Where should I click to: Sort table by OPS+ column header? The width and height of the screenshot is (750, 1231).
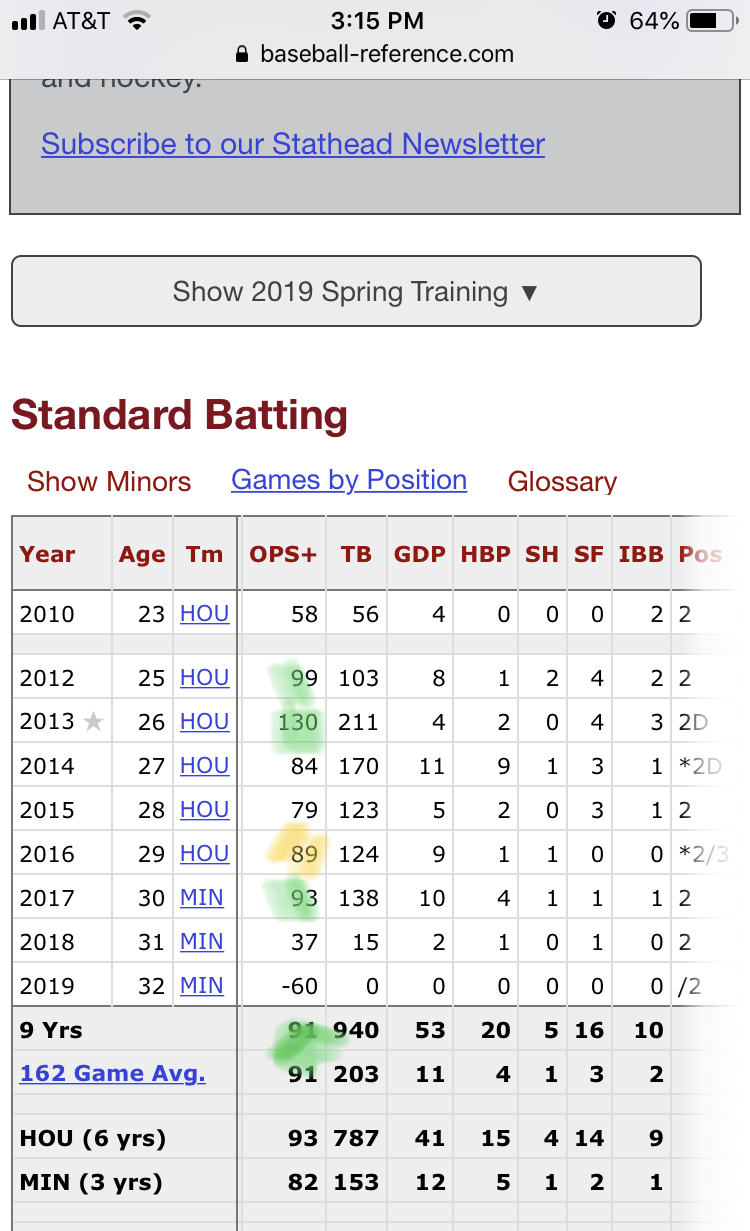(x=283, y=554)
